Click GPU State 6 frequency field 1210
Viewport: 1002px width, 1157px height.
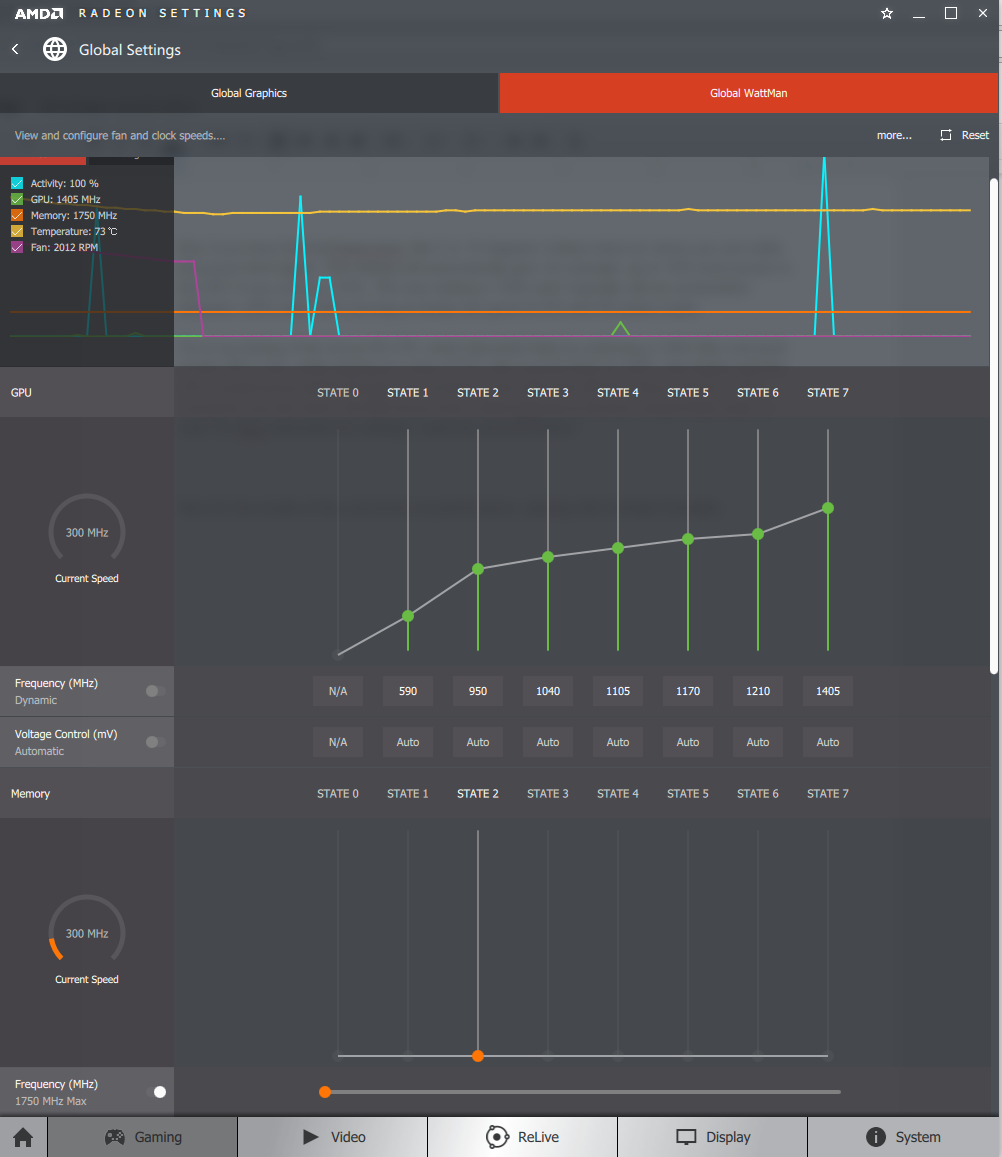pyautogui.click(x=758, y=691)
